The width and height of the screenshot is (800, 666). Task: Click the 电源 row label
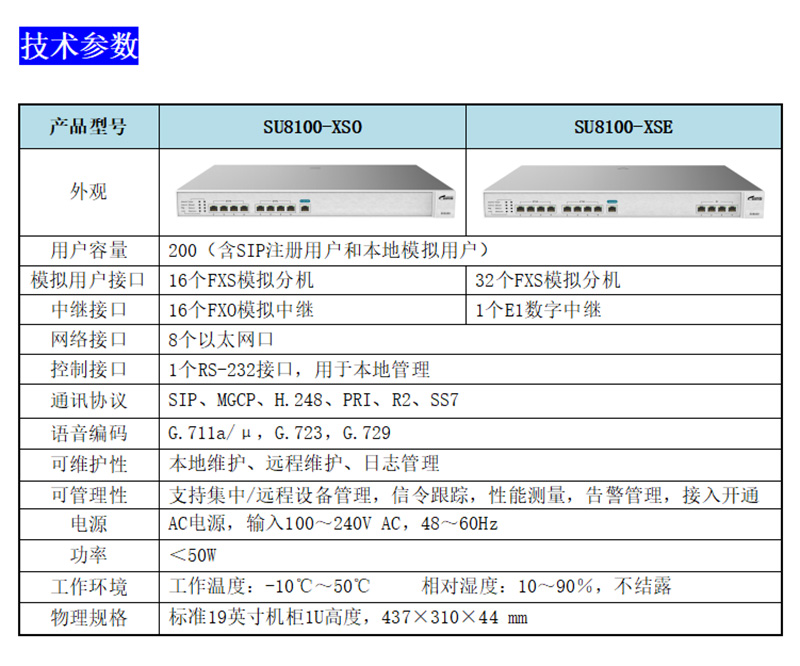(89, 524)
